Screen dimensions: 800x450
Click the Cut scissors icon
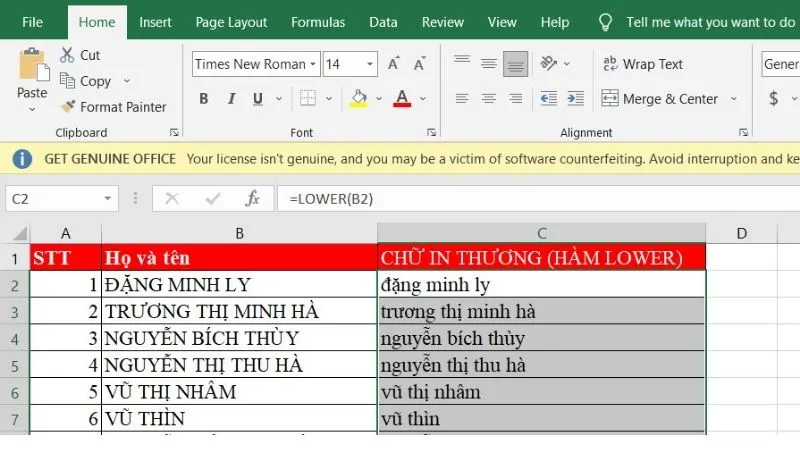(x=67, y=55)
